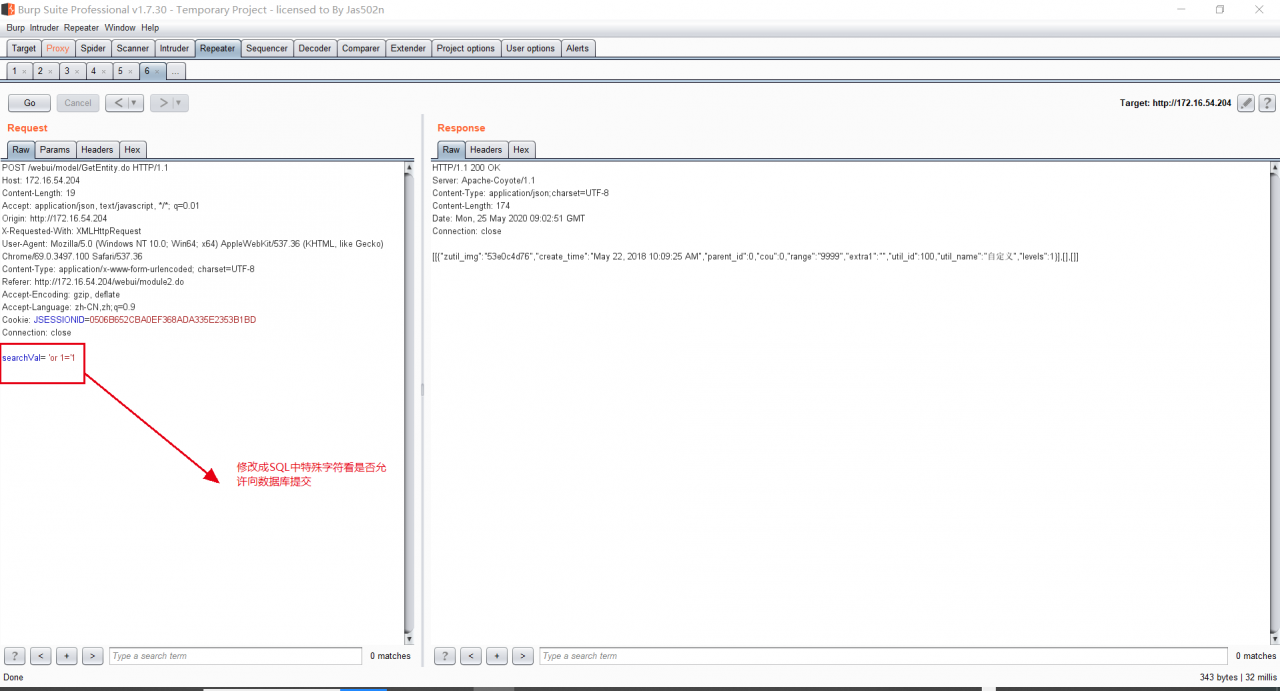Click the response pane vertical scrollbar
The height and width of the screenshot is (691, 1280).
point(1274,402)
